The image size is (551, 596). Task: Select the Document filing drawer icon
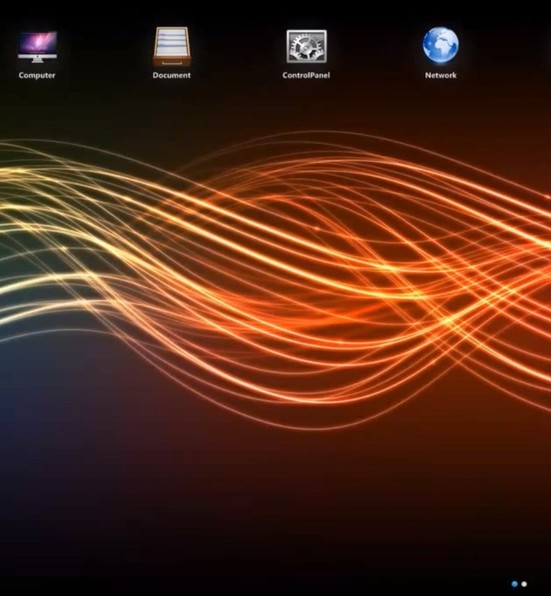tap(172, 46)
